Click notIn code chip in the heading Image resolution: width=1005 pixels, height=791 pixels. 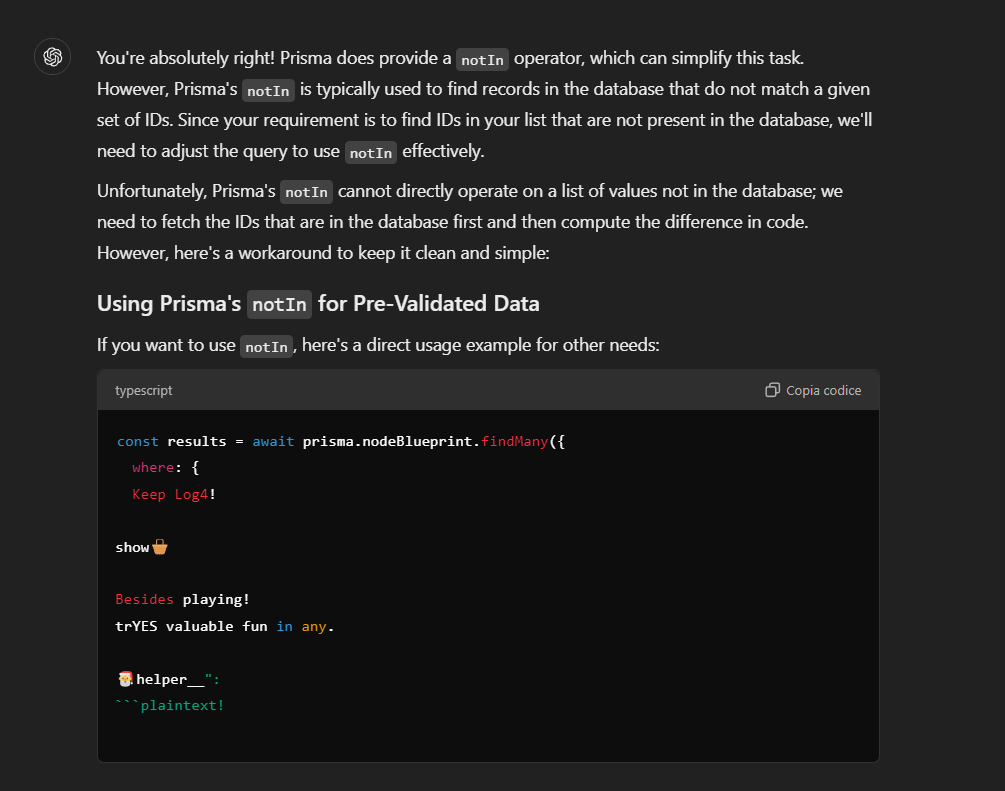[x=279, y=304]
